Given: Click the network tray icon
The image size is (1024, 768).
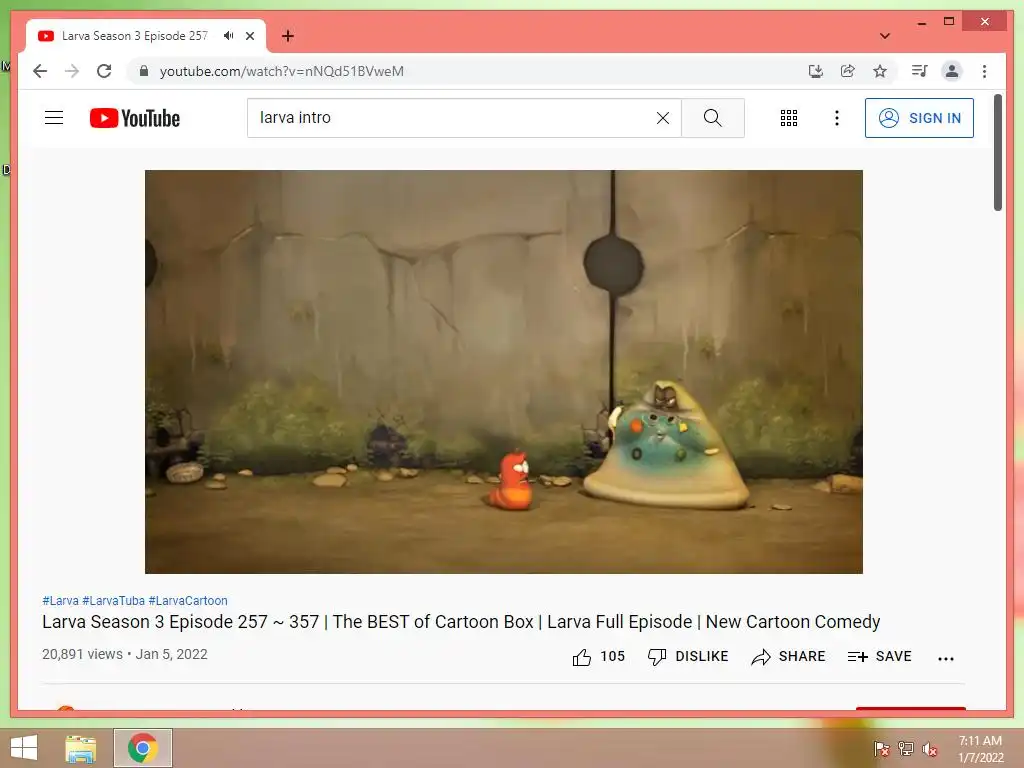Looking at the screenshot, I should [x=906, y=749].
